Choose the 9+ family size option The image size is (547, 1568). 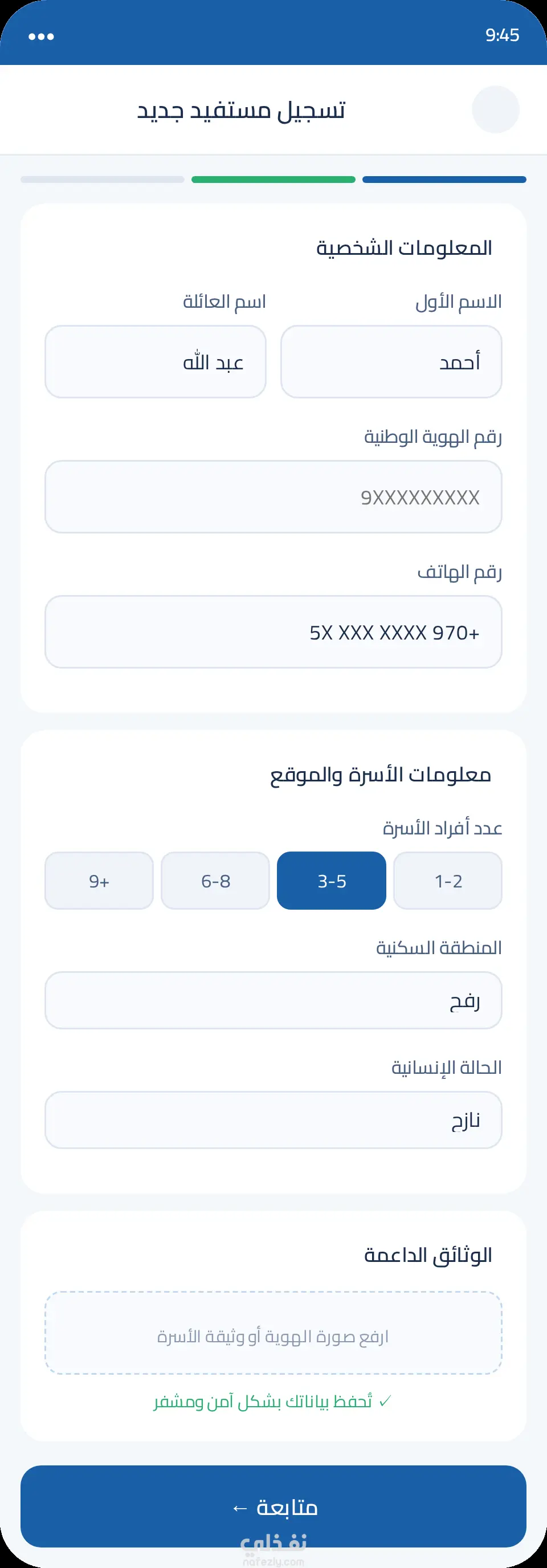99,881
